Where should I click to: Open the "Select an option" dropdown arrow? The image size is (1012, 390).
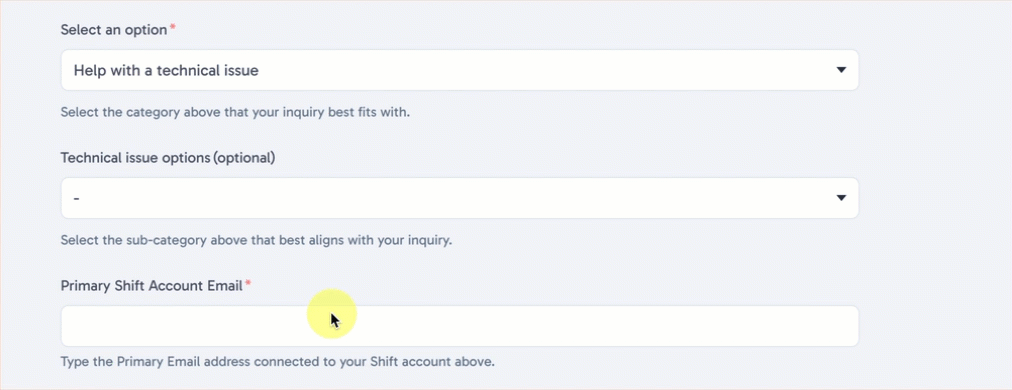point(840,70)
